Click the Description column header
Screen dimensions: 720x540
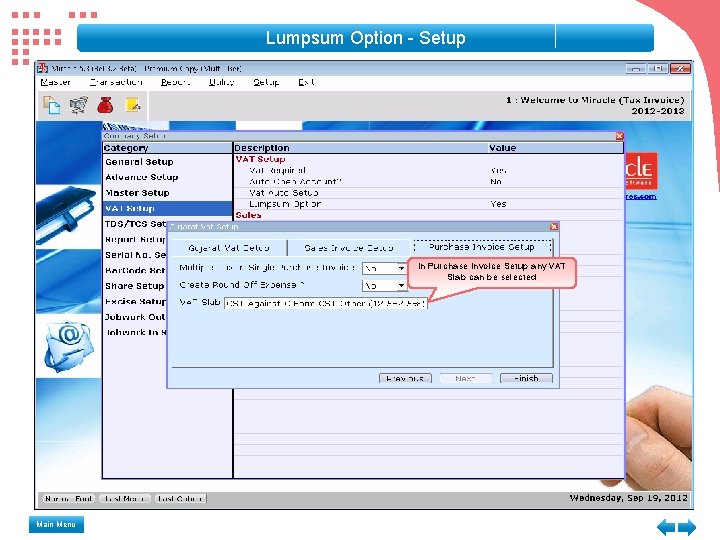(x=360, y=148)
